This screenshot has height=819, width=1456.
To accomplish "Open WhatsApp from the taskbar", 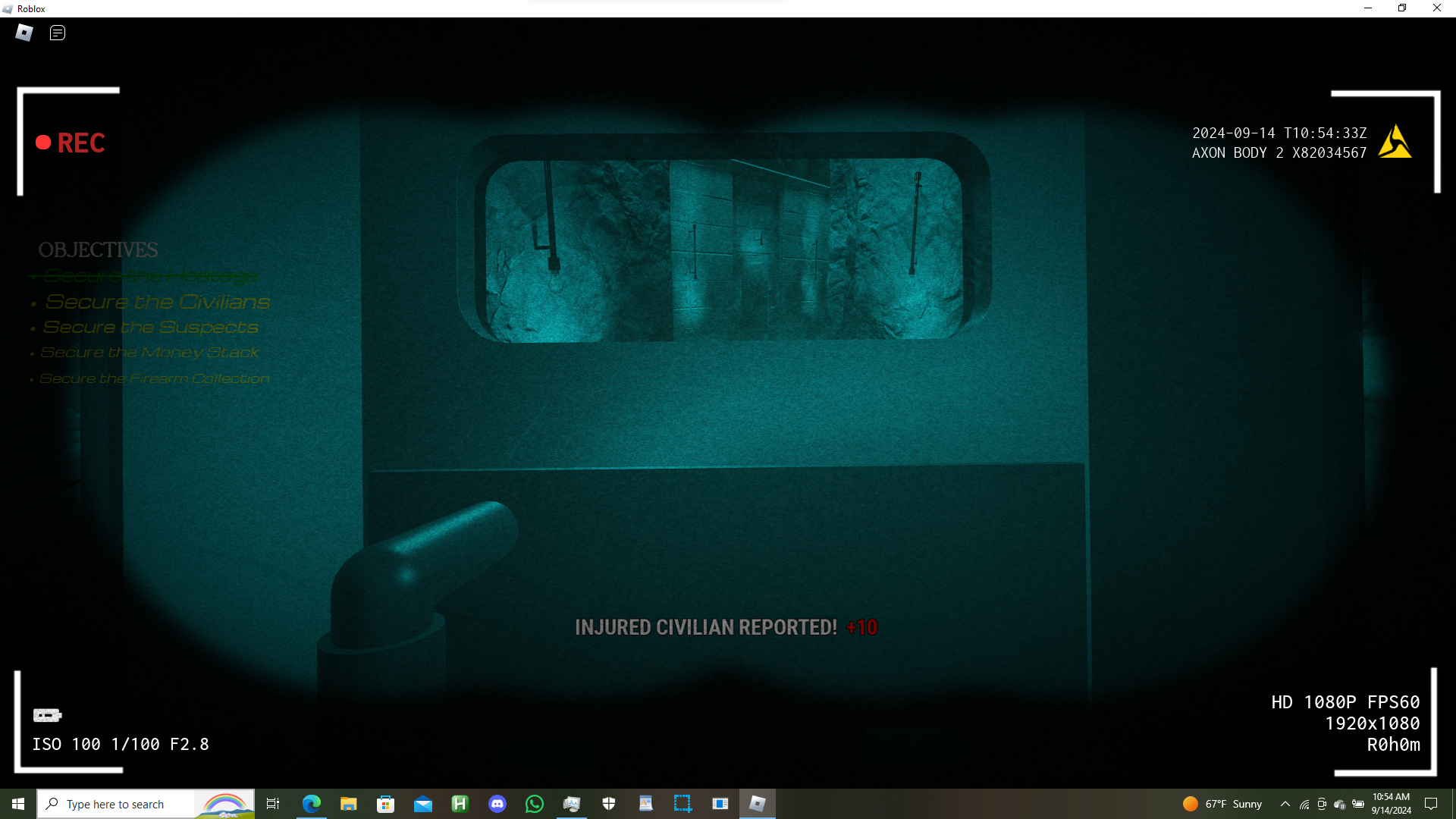I will point(535,804).
